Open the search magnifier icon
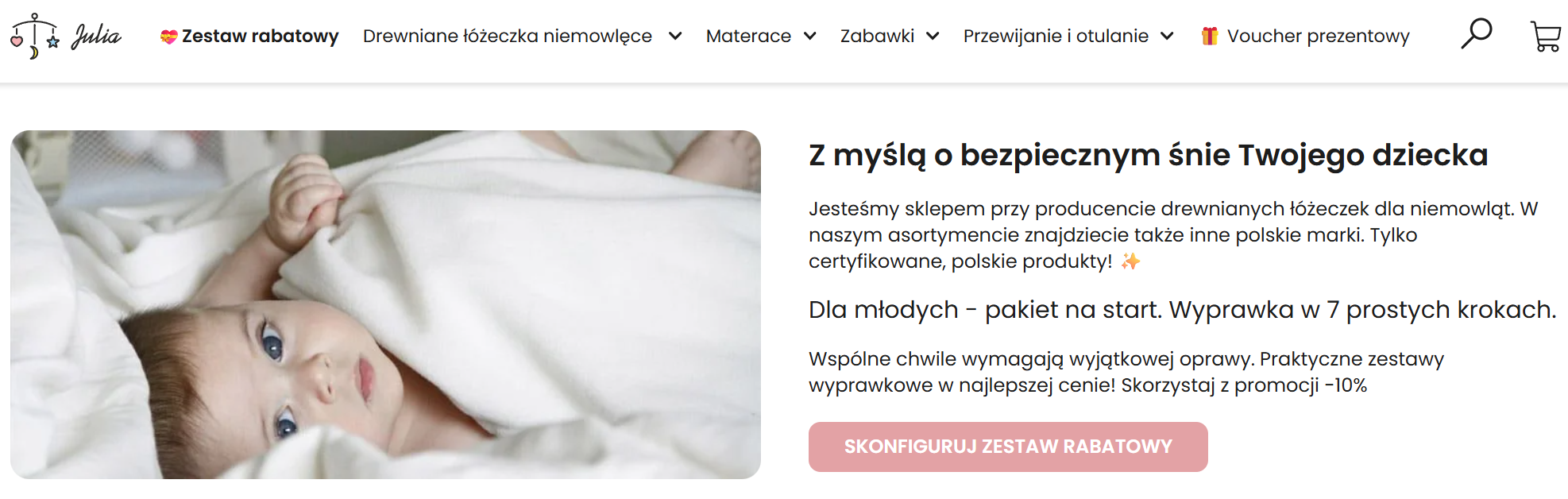This screenshot has height=499, width=1568. 1477,34
